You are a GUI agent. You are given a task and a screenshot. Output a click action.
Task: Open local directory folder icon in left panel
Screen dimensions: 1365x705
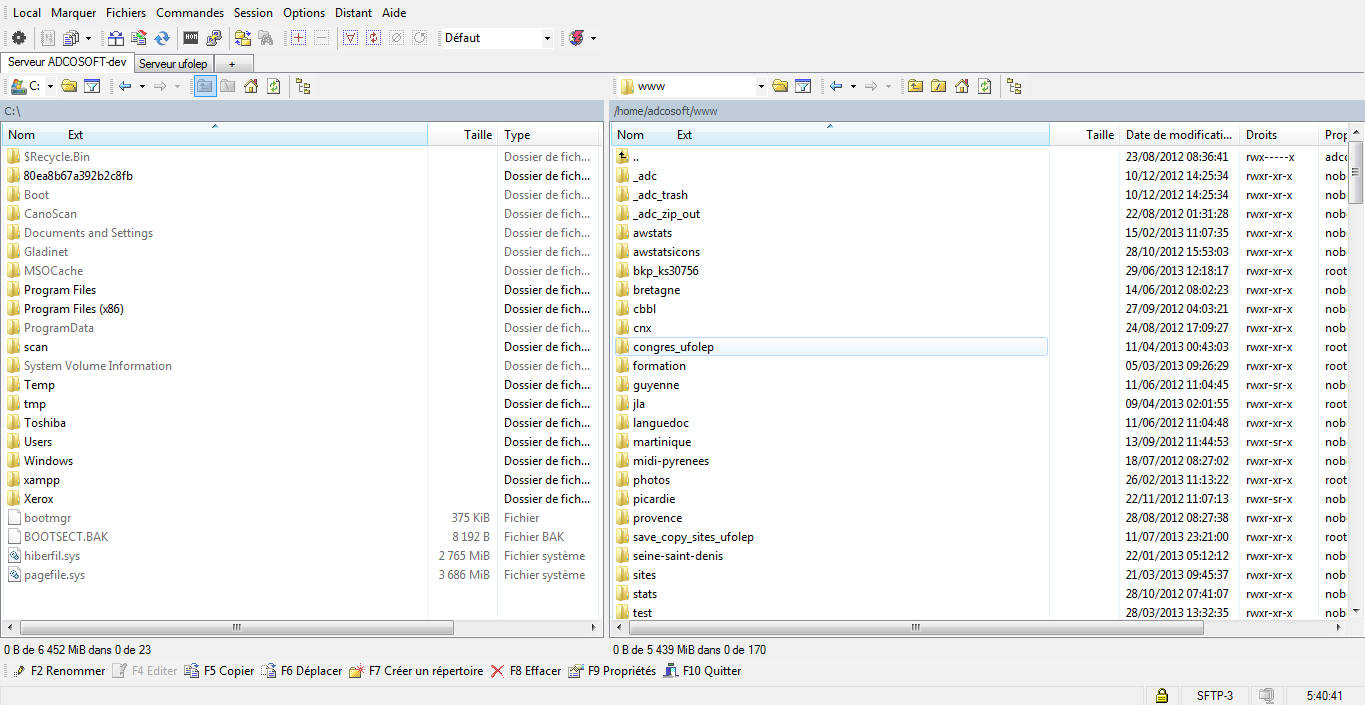pos(69,86)
